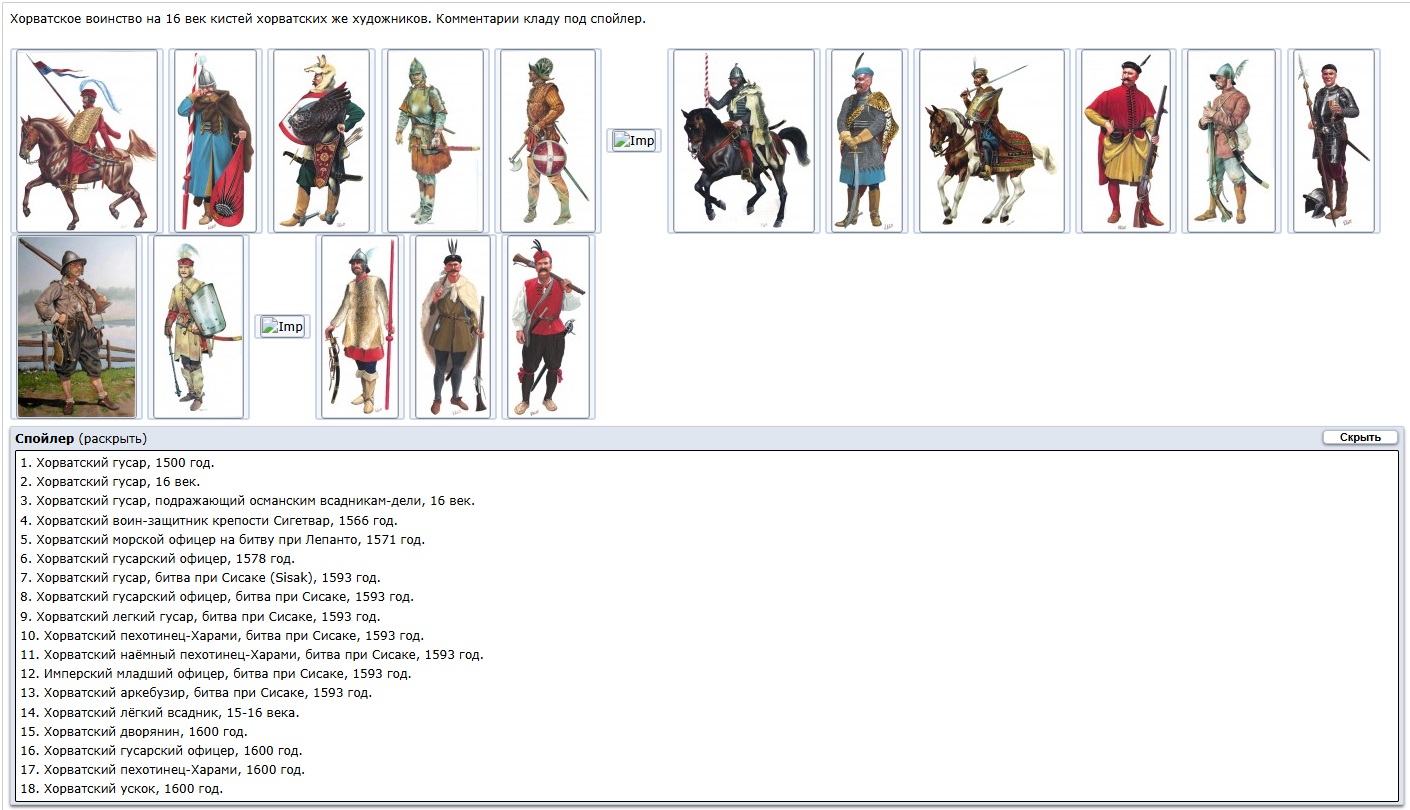Viewport: 1410px width, 810px height.
Task: Select line 4 about крепости Сигетвар, 1566
Action: [210, 520]
